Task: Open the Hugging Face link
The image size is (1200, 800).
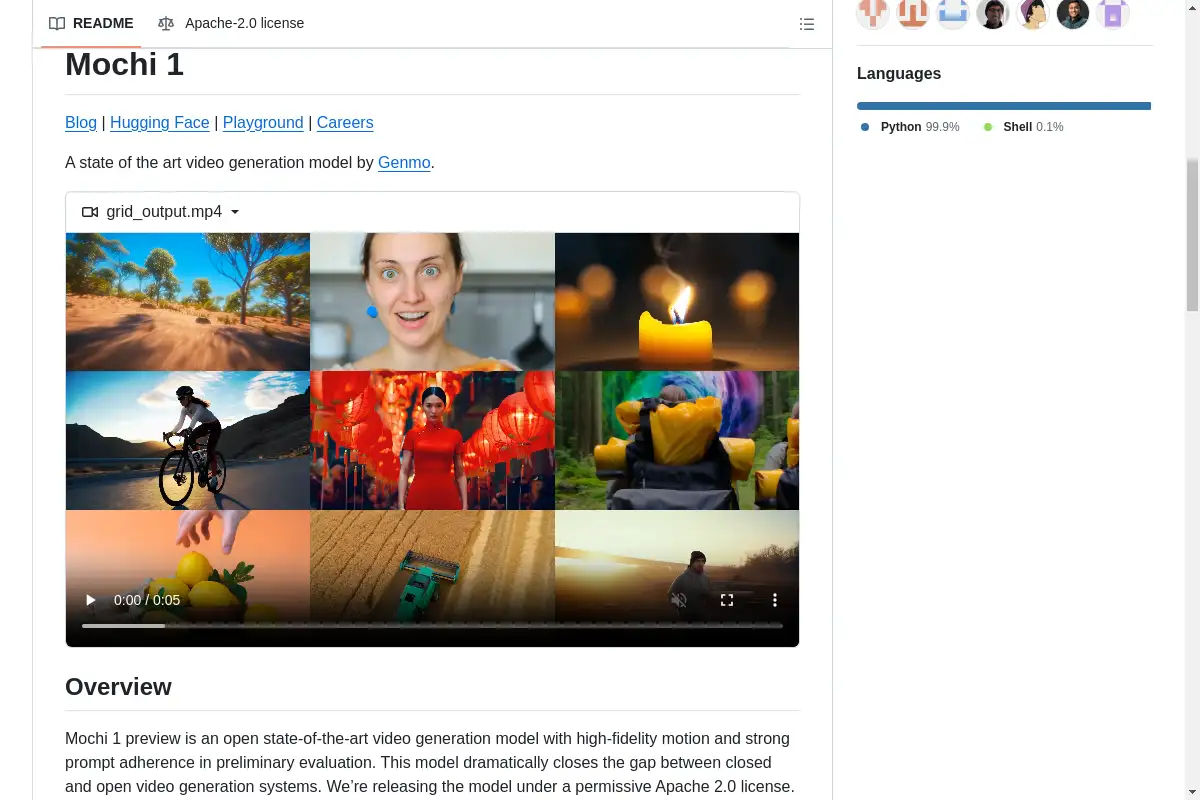Action: [x=159, y=122]
